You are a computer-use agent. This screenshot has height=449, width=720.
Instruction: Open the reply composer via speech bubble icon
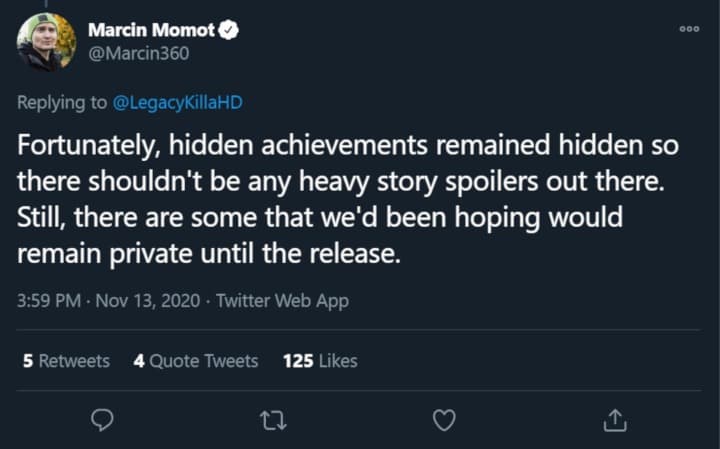[101, 419]
